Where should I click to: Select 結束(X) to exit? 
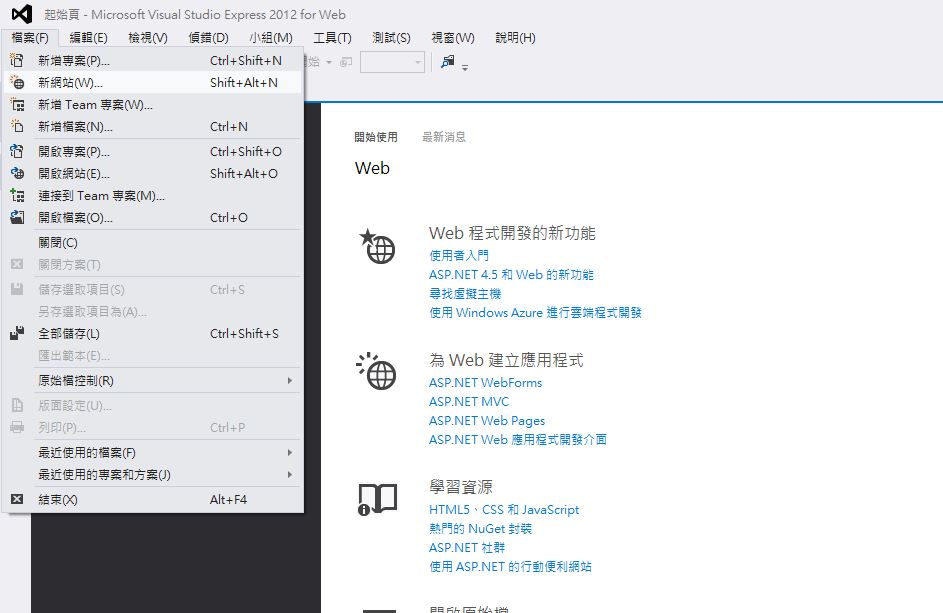152,499
